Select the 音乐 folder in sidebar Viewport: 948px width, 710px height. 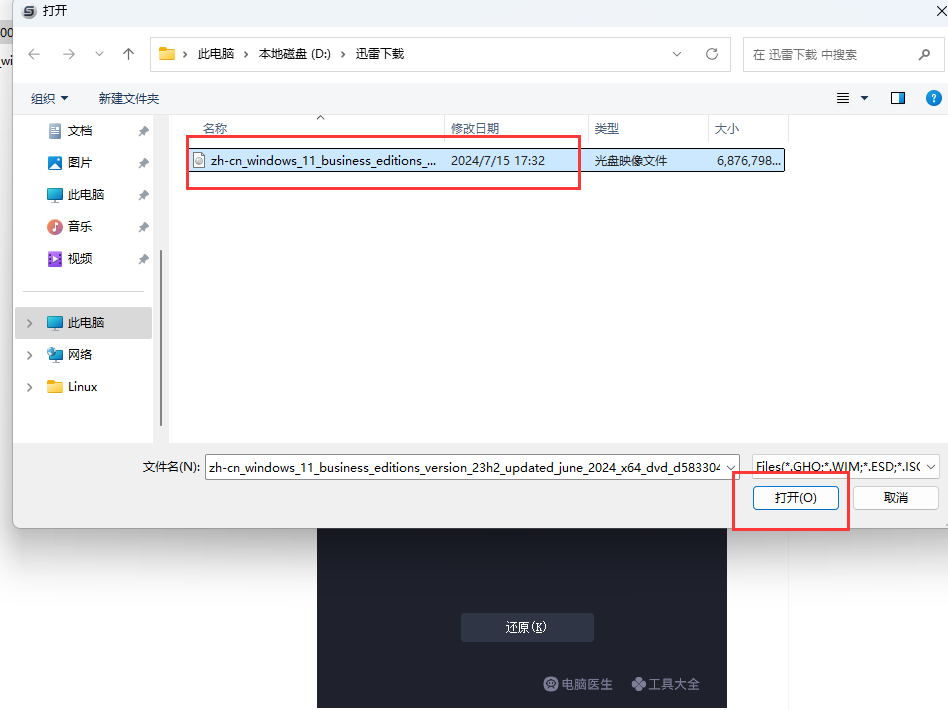(x=80, y=227)
